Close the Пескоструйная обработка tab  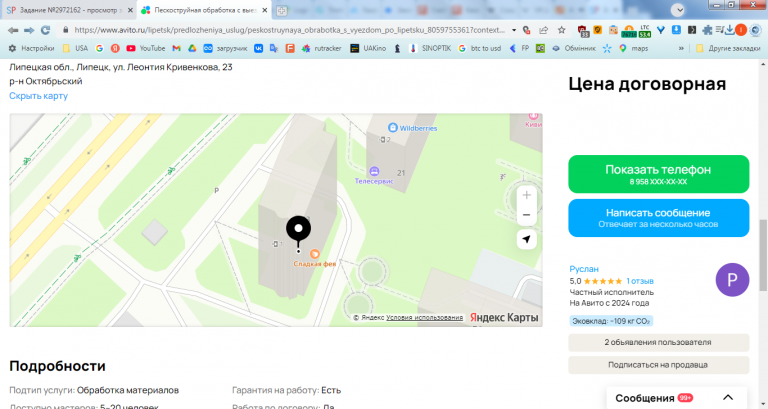(264, 10)
